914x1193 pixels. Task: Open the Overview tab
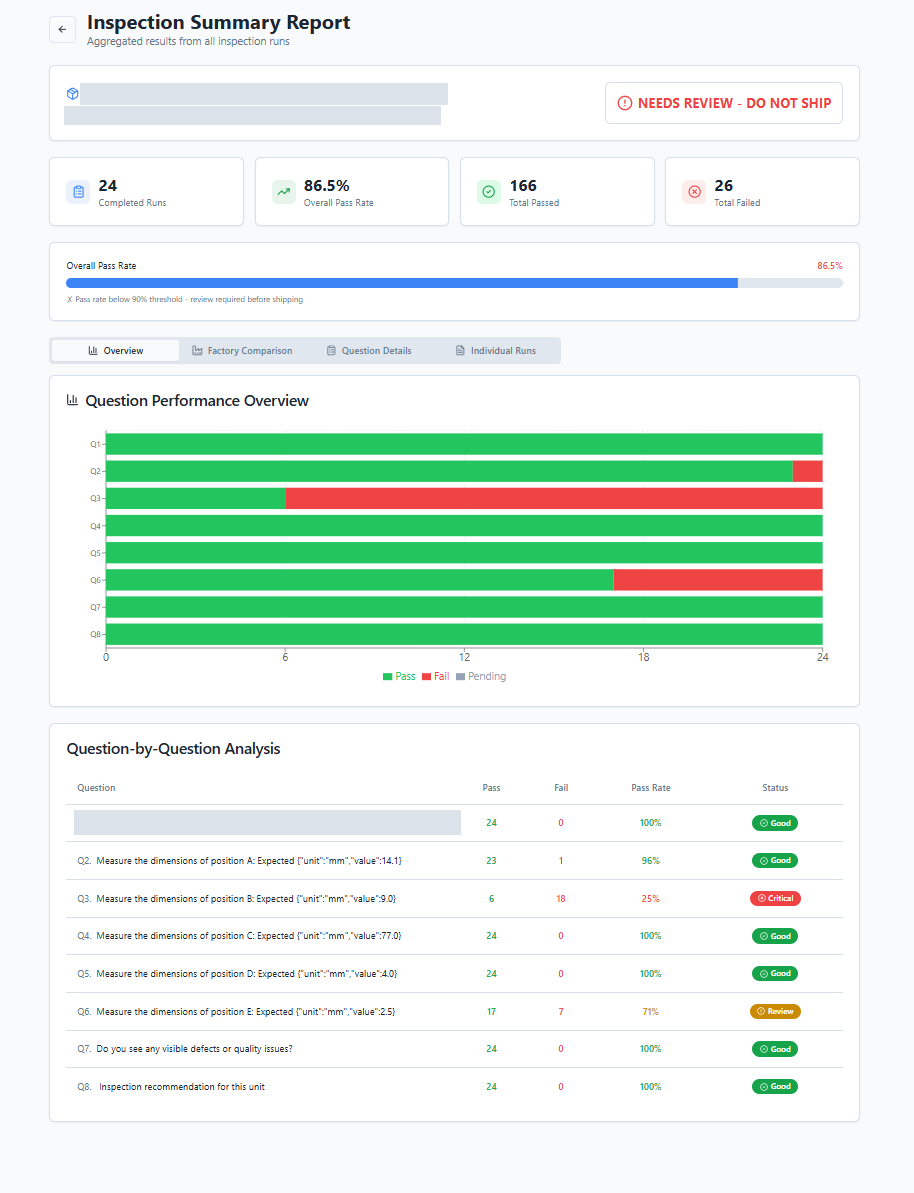[116, 351]
